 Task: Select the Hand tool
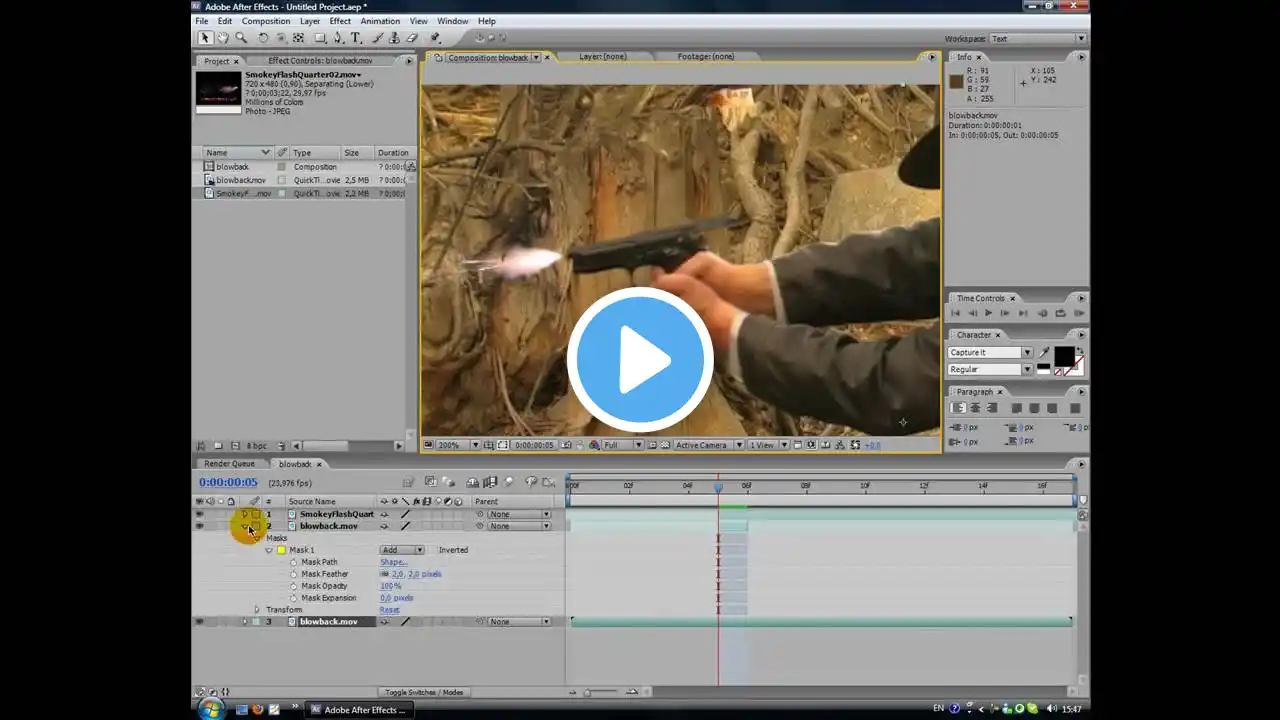pyautogui.click(x=223, y=38)
